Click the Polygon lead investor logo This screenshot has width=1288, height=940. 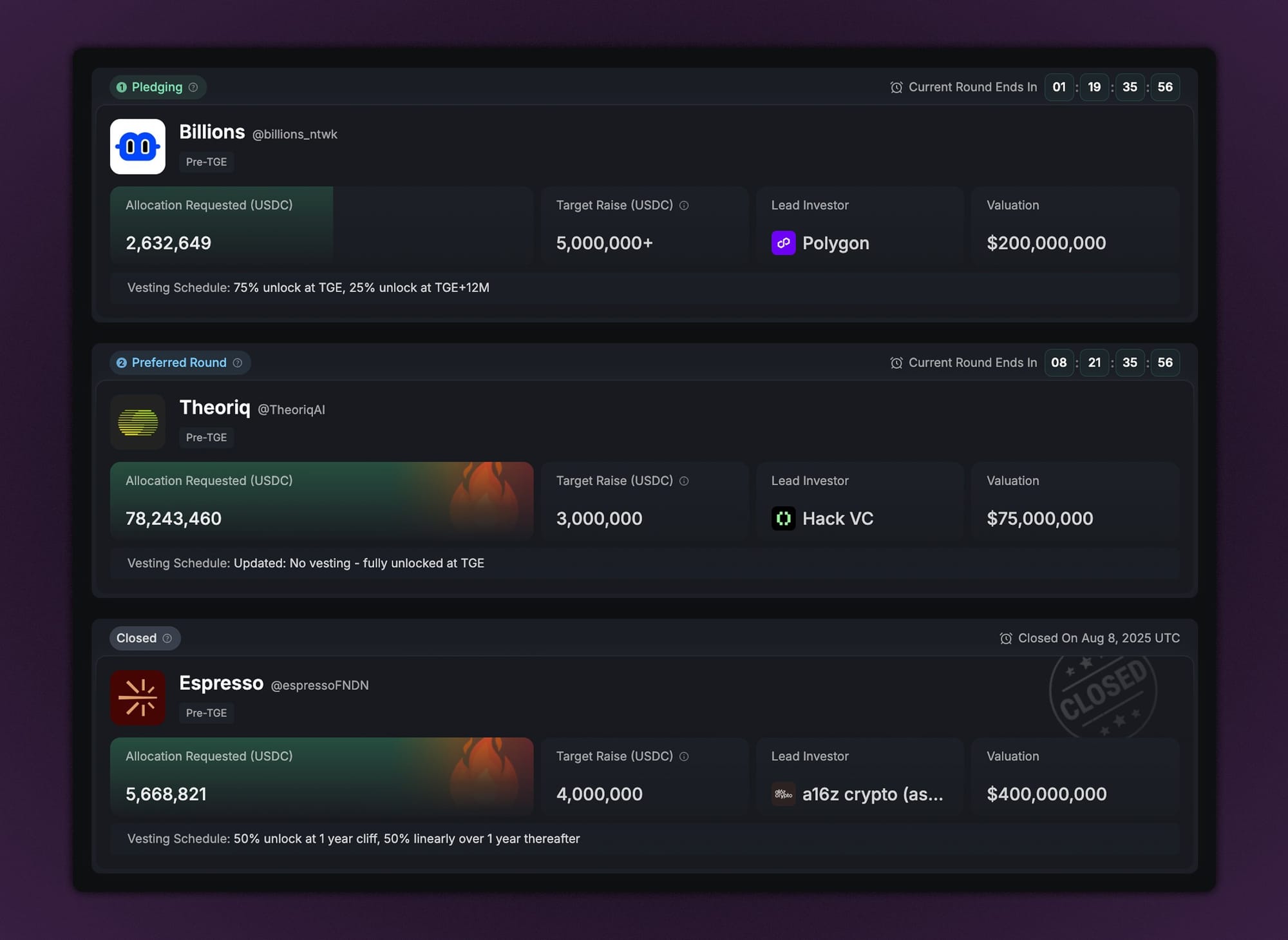click(784, 243)
